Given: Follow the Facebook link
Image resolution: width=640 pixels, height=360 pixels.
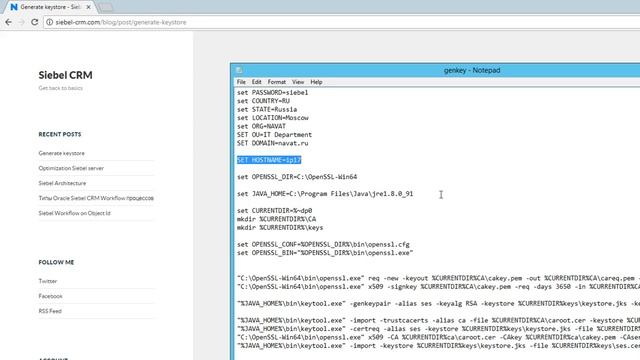Looking at the screenshot, I should [51, 296].
